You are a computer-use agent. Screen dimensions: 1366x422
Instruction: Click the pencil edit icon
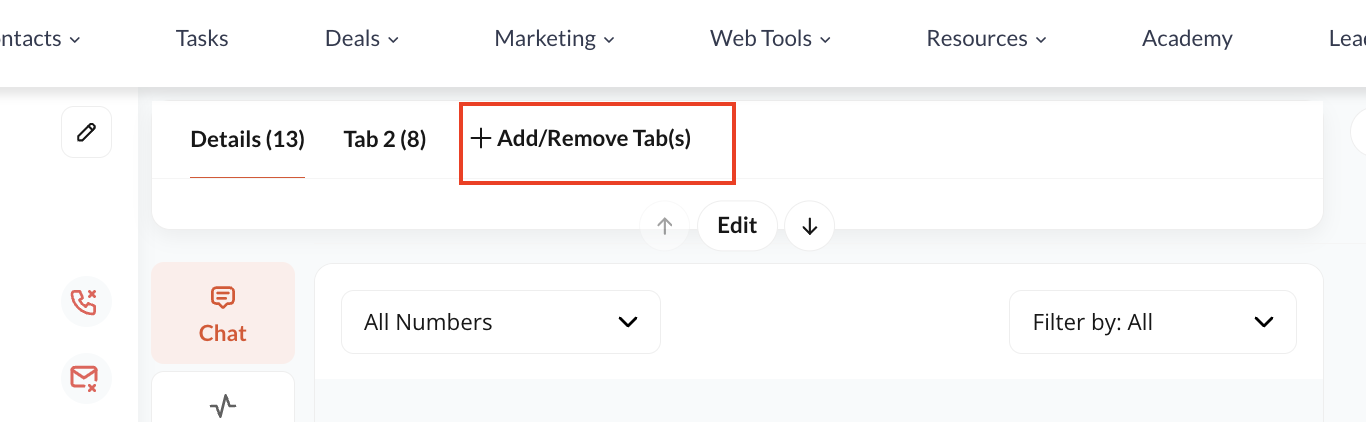87,132
